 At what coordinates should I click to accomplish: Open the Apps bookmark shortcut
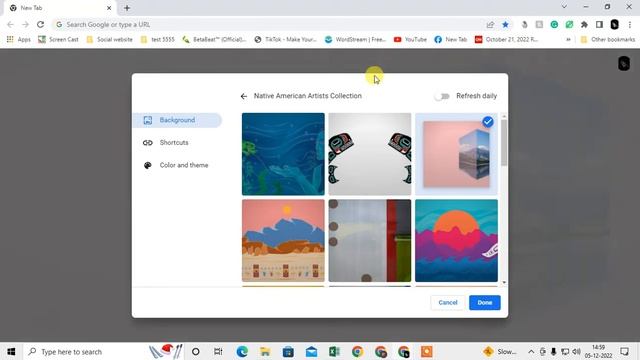(x=19, y=40)
